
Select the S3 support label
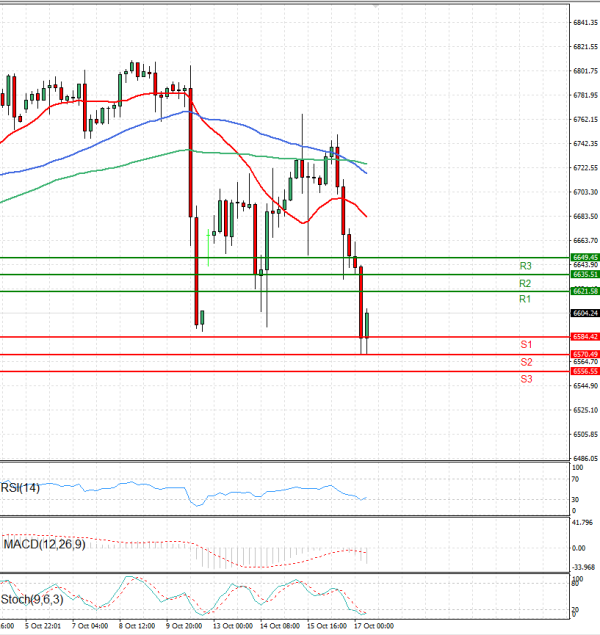click(x=525, y=379)
